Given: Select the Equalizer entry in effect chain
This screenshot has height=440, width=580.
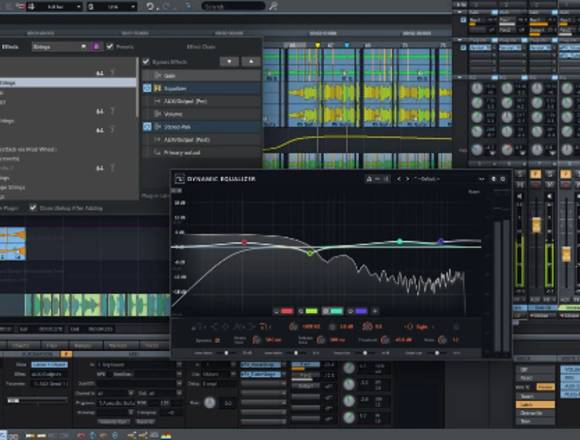Looking at the screenshot, I should coord(202,88).
